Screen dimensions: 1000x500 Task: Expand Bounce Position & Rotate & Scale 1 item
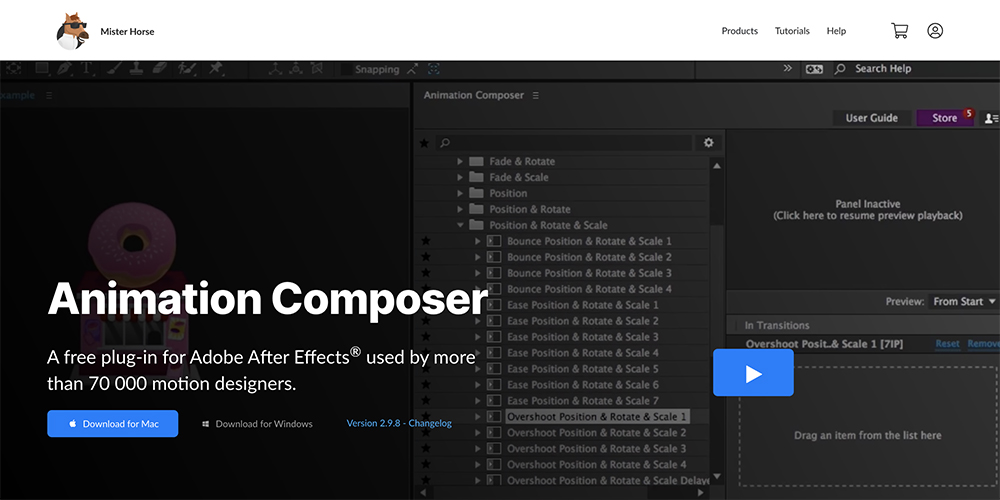coord(478,241)
